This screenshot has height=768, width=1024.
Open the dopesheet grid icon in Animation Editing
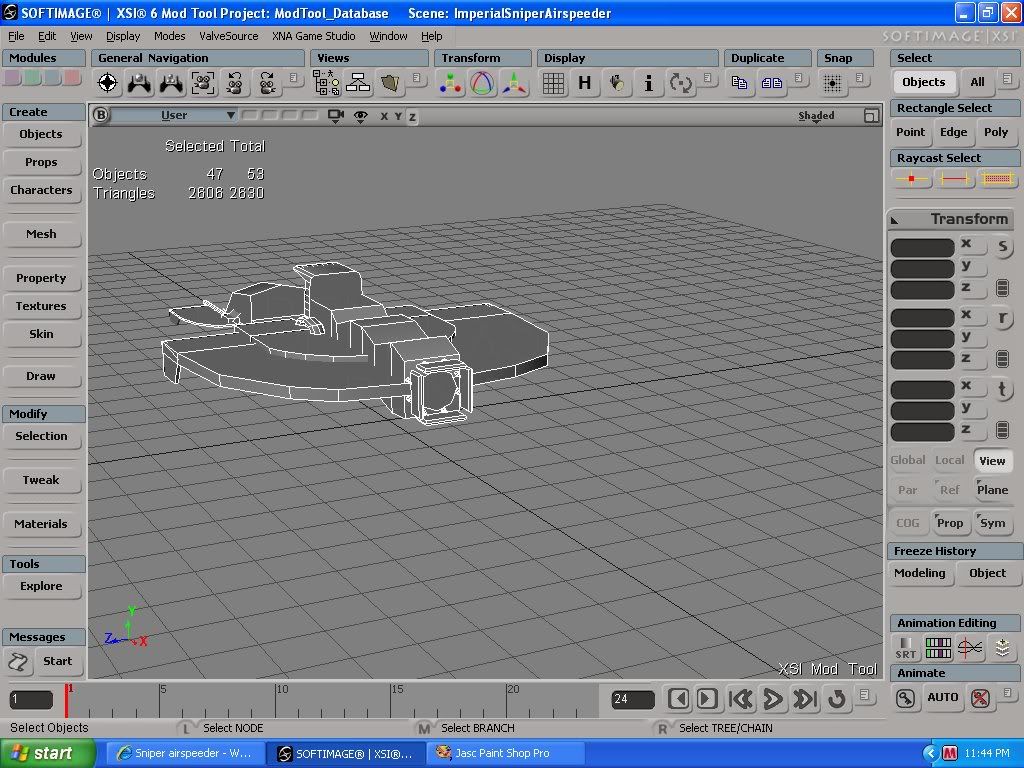point(938,648)
